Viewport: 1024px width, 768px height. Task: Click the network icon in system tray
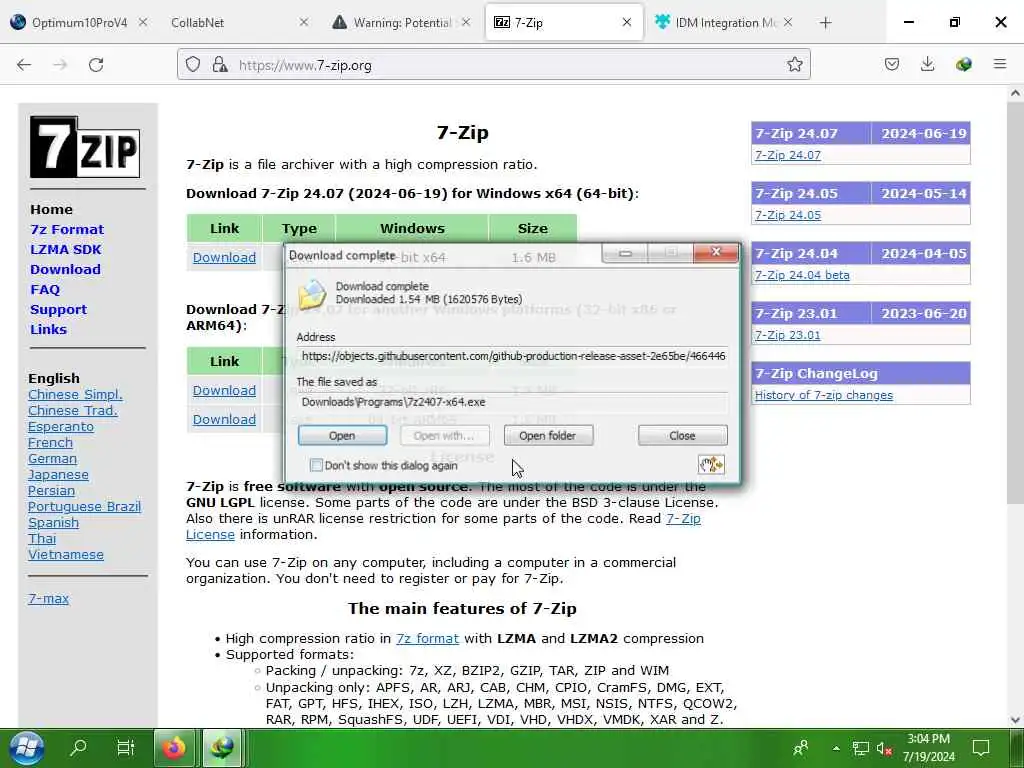(861, 748)
